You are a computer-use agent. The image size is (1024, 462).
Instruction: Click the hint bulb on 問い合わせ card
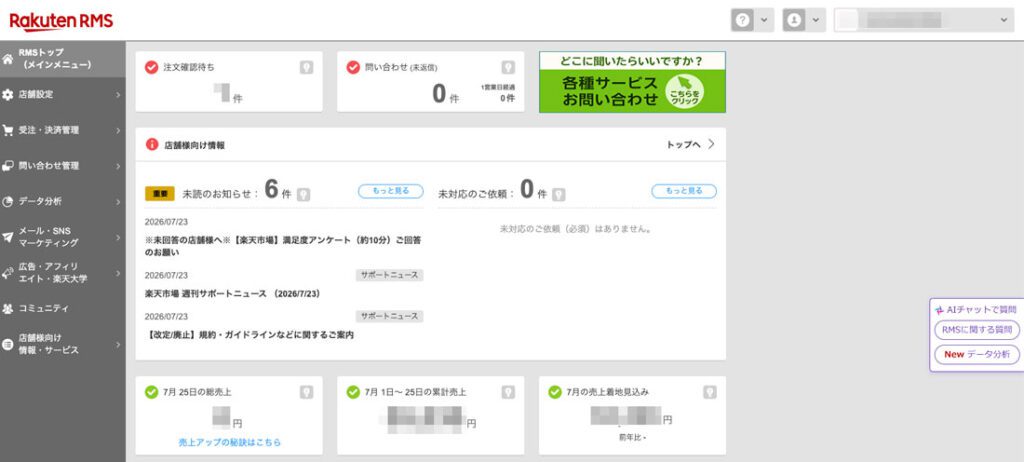click(508, 67)
